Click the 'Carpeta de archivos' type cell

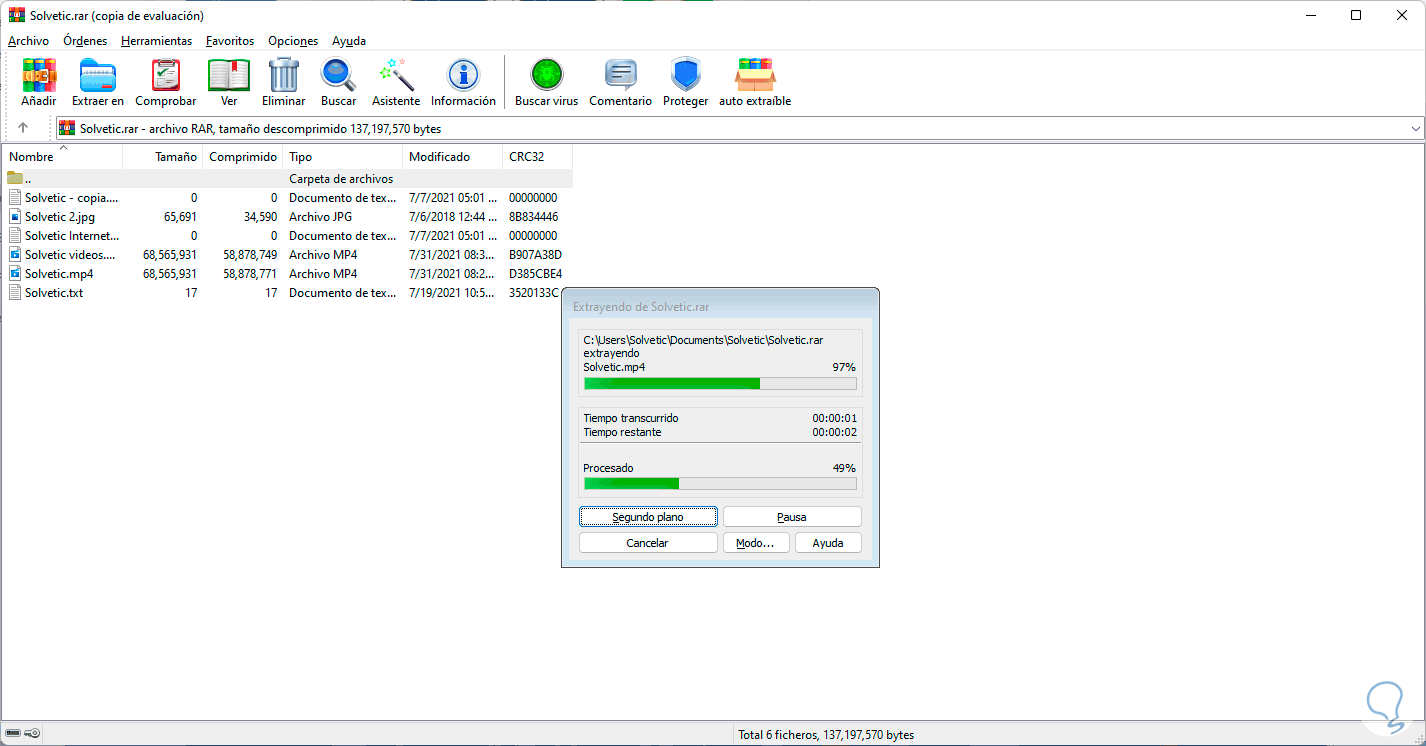tap(341, 179)
